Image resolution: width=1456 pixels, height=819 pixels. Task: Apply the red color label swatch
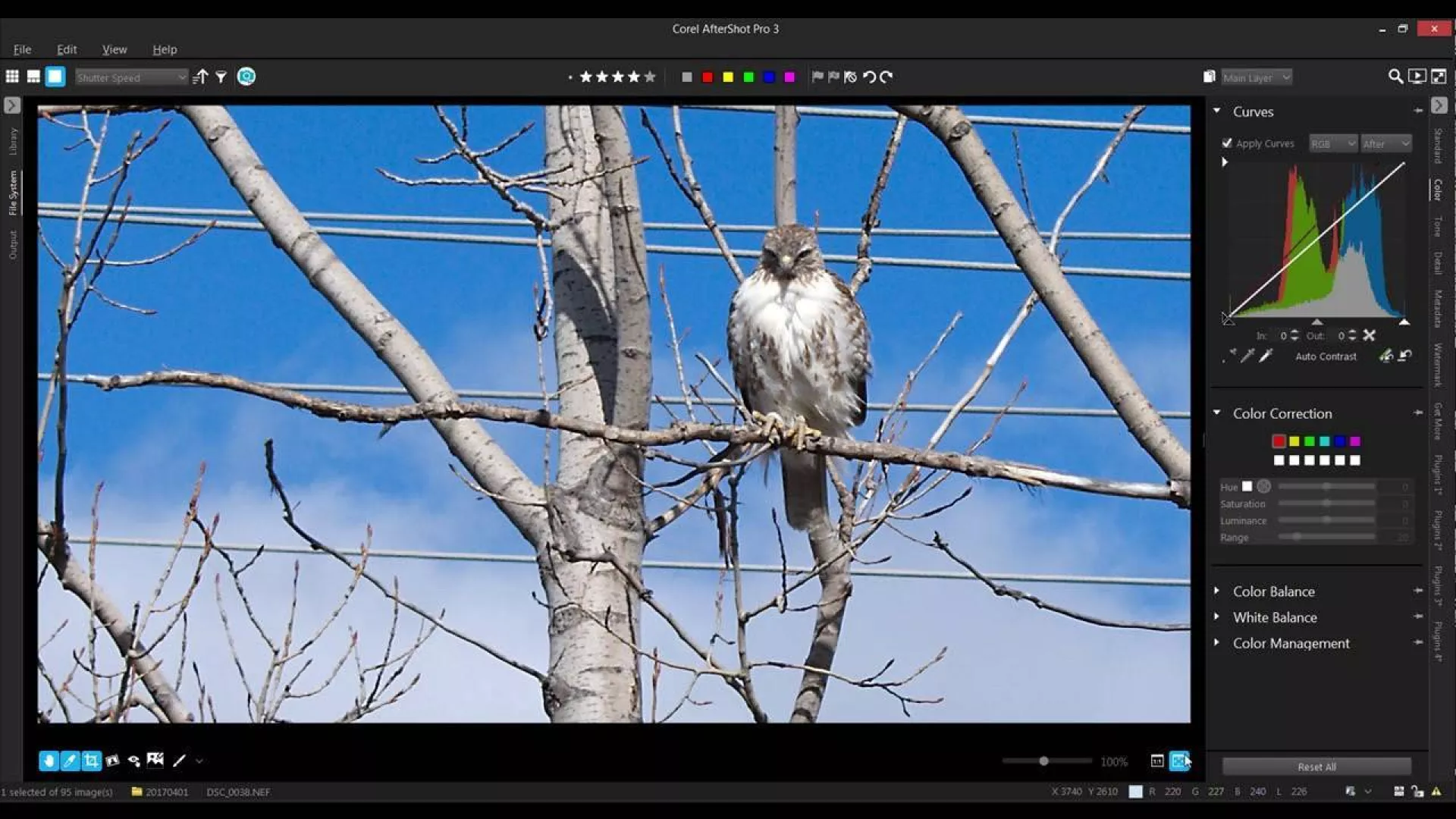pyautogui.click(x=708, y=77)
